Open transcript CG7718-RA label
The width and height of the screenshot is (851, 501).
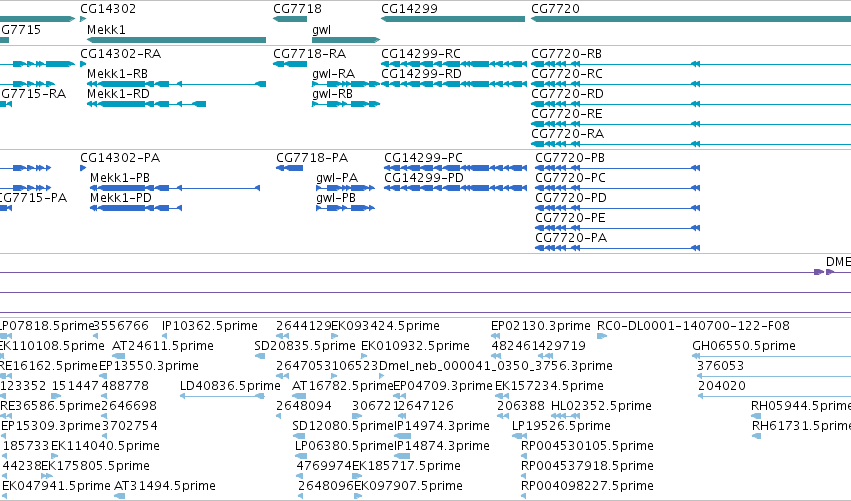(x=309, y=54)
